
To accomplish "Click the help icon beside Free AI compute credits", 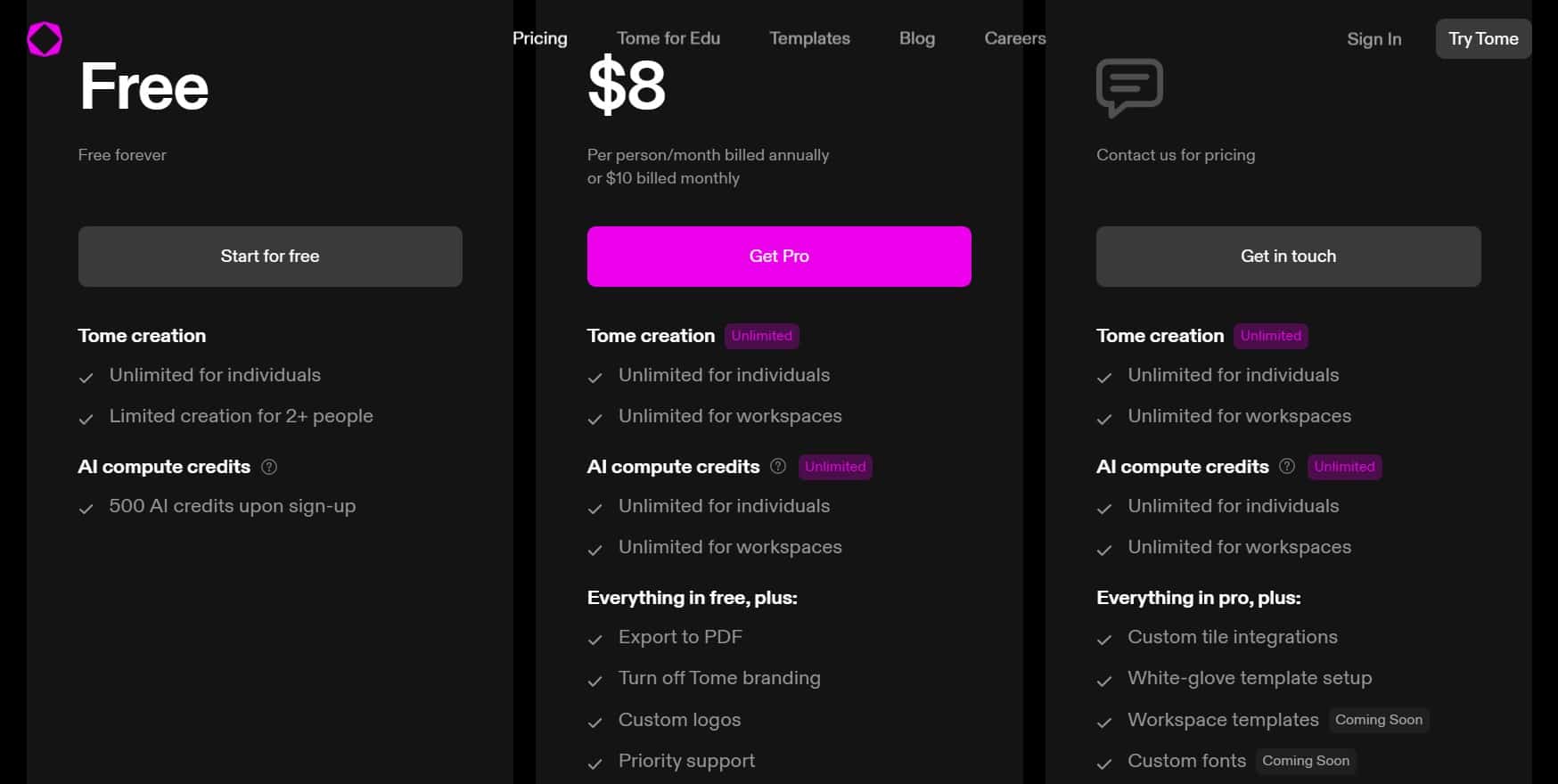I will coord(268,467).
